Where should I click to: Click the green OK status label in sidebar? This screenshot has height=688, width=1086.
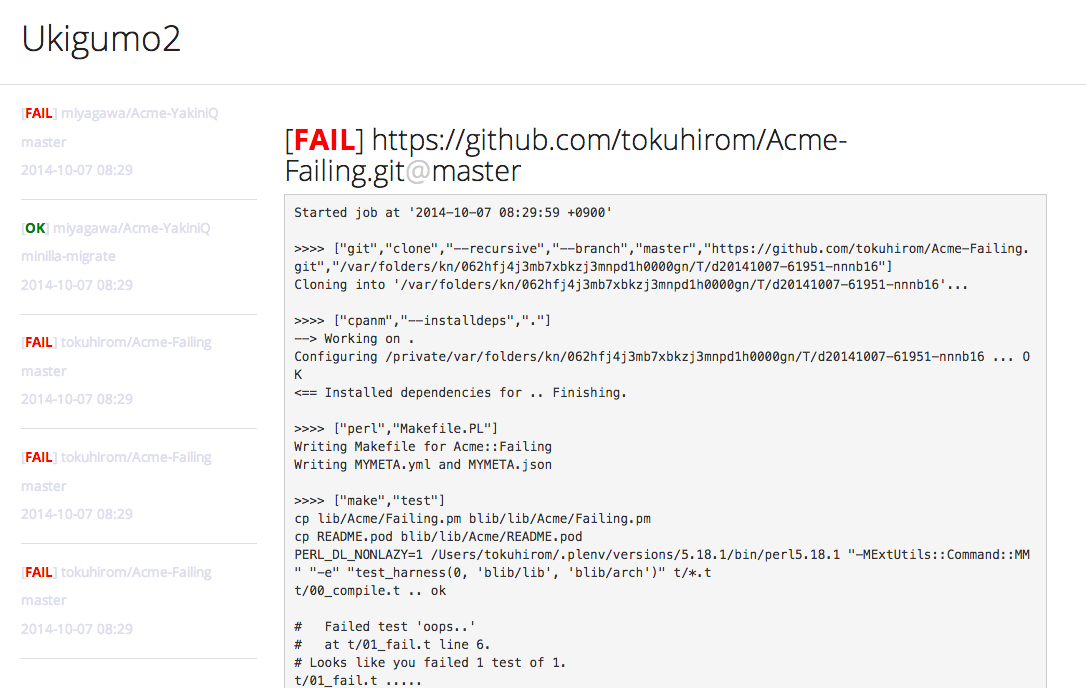coord(35,228)
